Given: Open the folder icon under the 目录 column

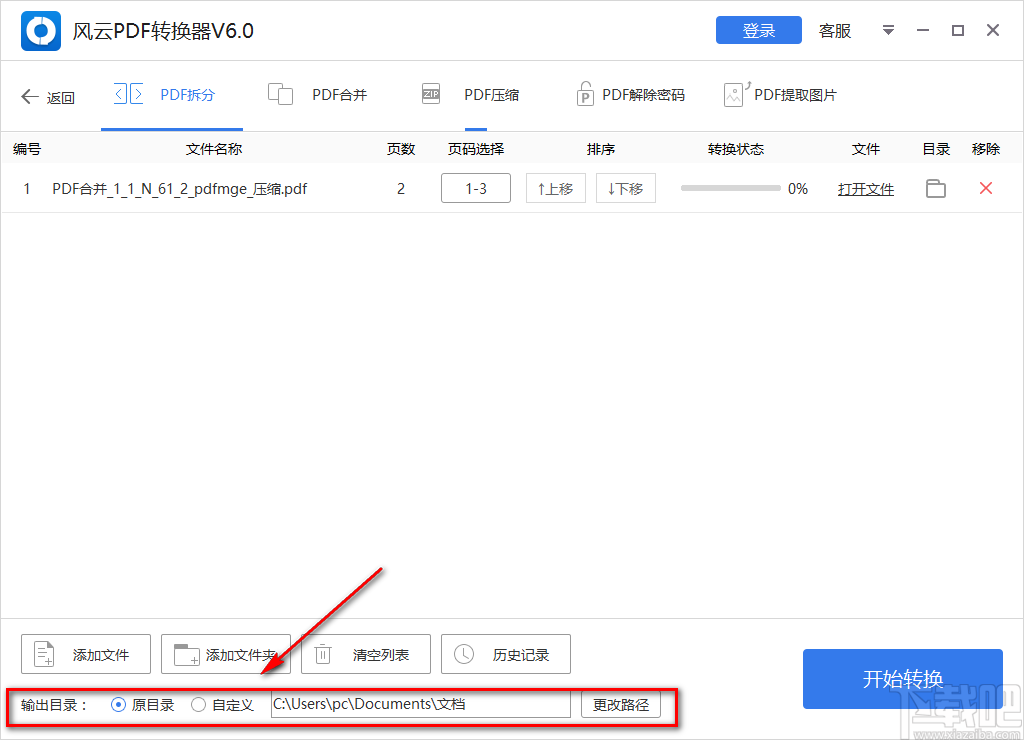Looking at the screenshot, I should coord(935,188).
